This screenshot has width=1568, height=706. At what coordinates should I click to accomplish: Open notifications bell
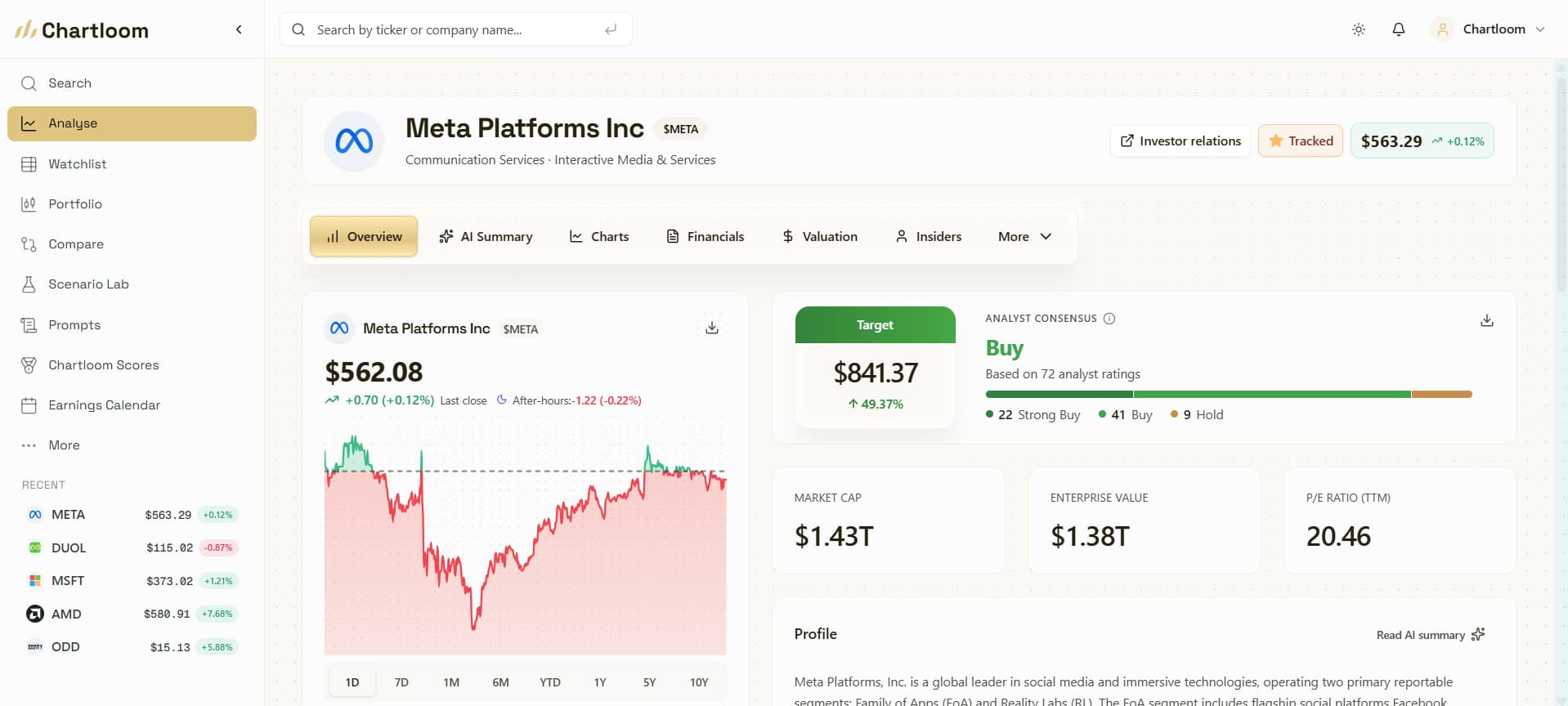(1399, 29)
